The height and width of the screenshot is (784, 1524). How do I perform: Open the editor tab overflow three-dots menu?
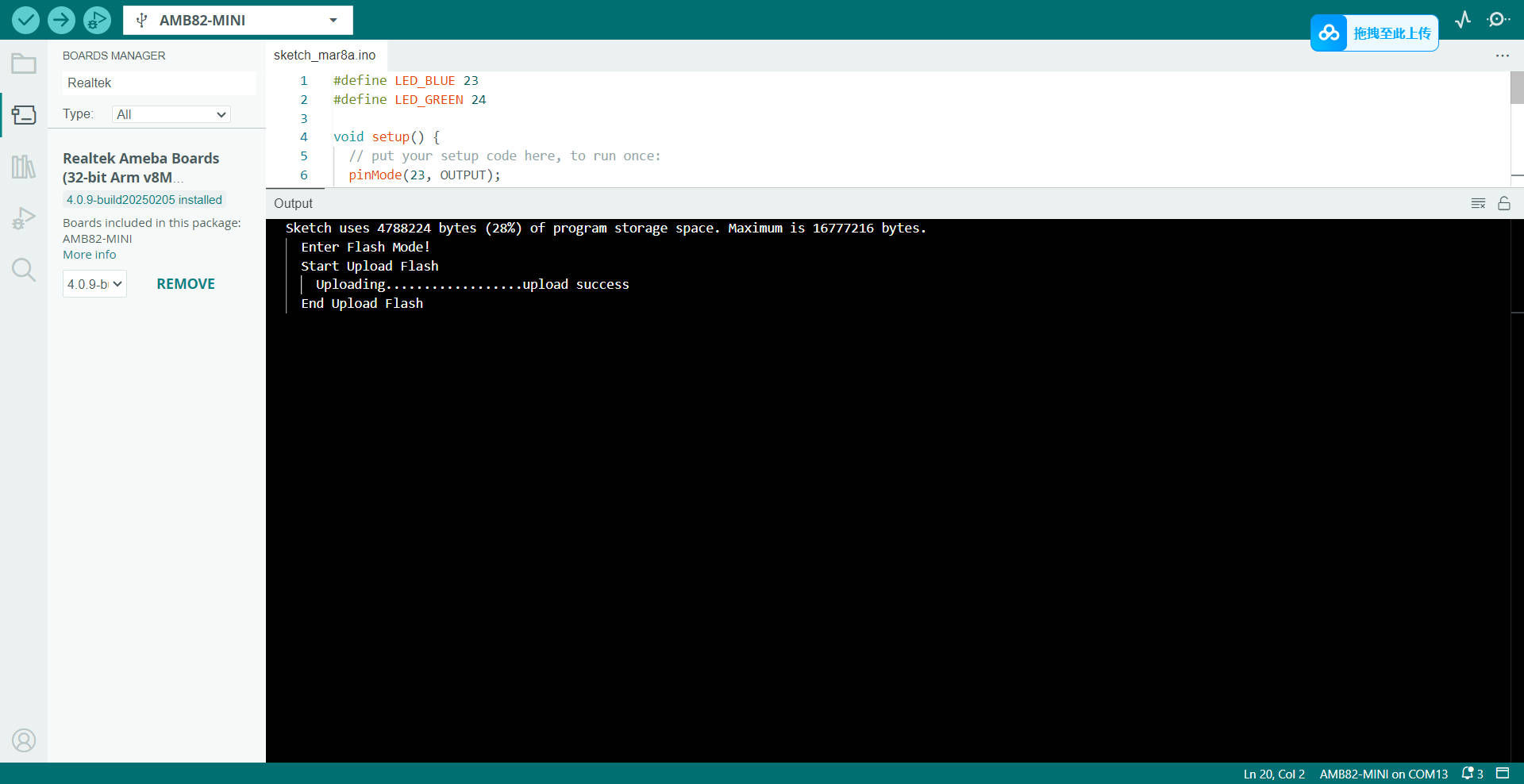(1502, 56)
